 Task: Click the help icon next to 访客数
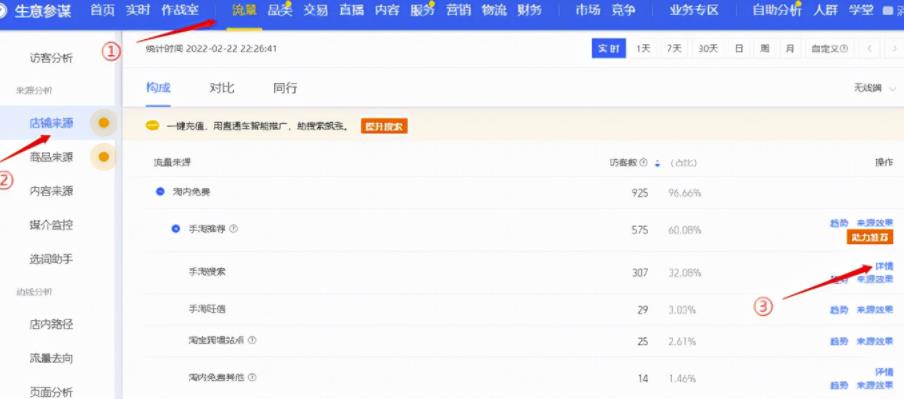[643, 163]
